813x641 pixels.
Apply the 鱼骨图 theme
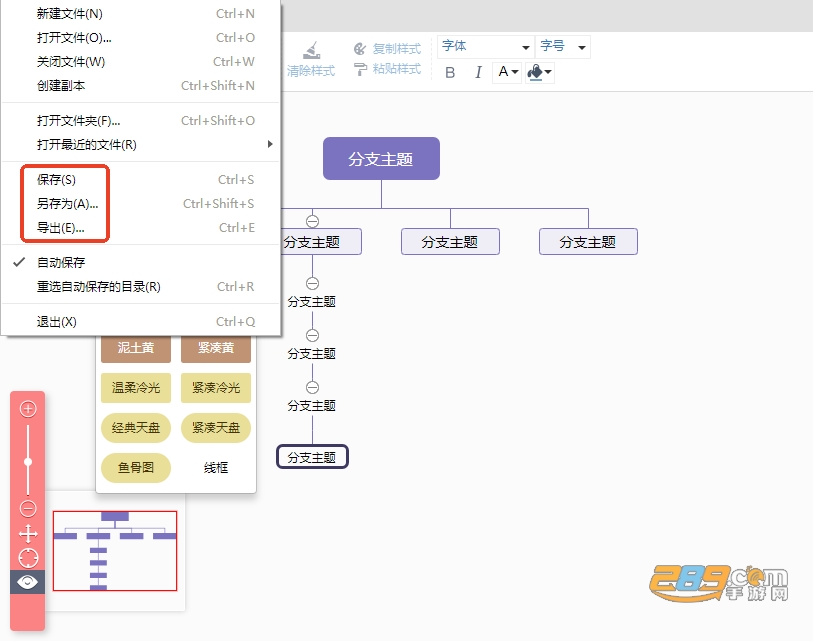pyautogui.click(x=136, y=467)
